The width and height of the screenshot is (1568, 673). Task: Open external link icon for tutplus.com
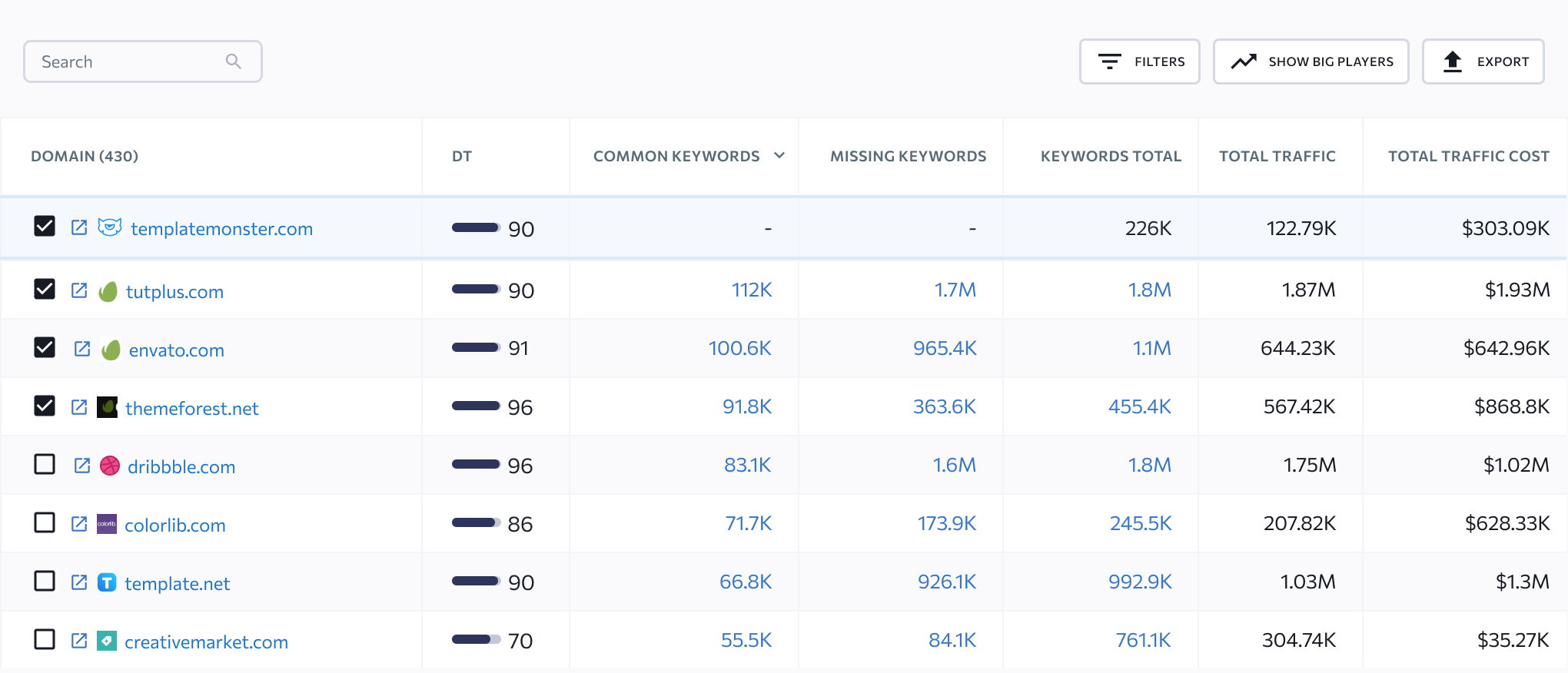(79, 290)
